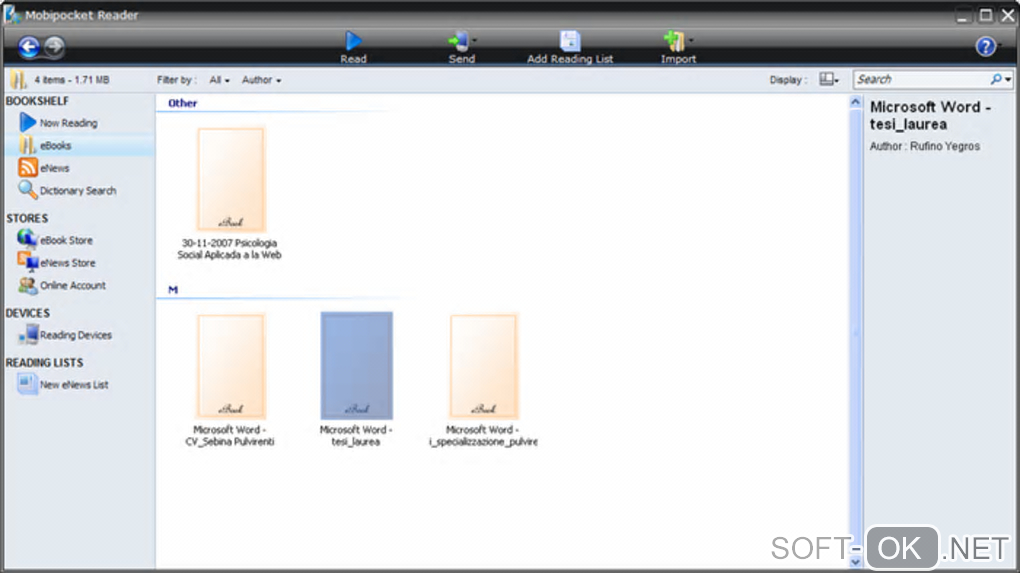Click the bookshelf books icon beside item count
The width and height of the screenshot is (1020, 573).
[x=18, y=80]
